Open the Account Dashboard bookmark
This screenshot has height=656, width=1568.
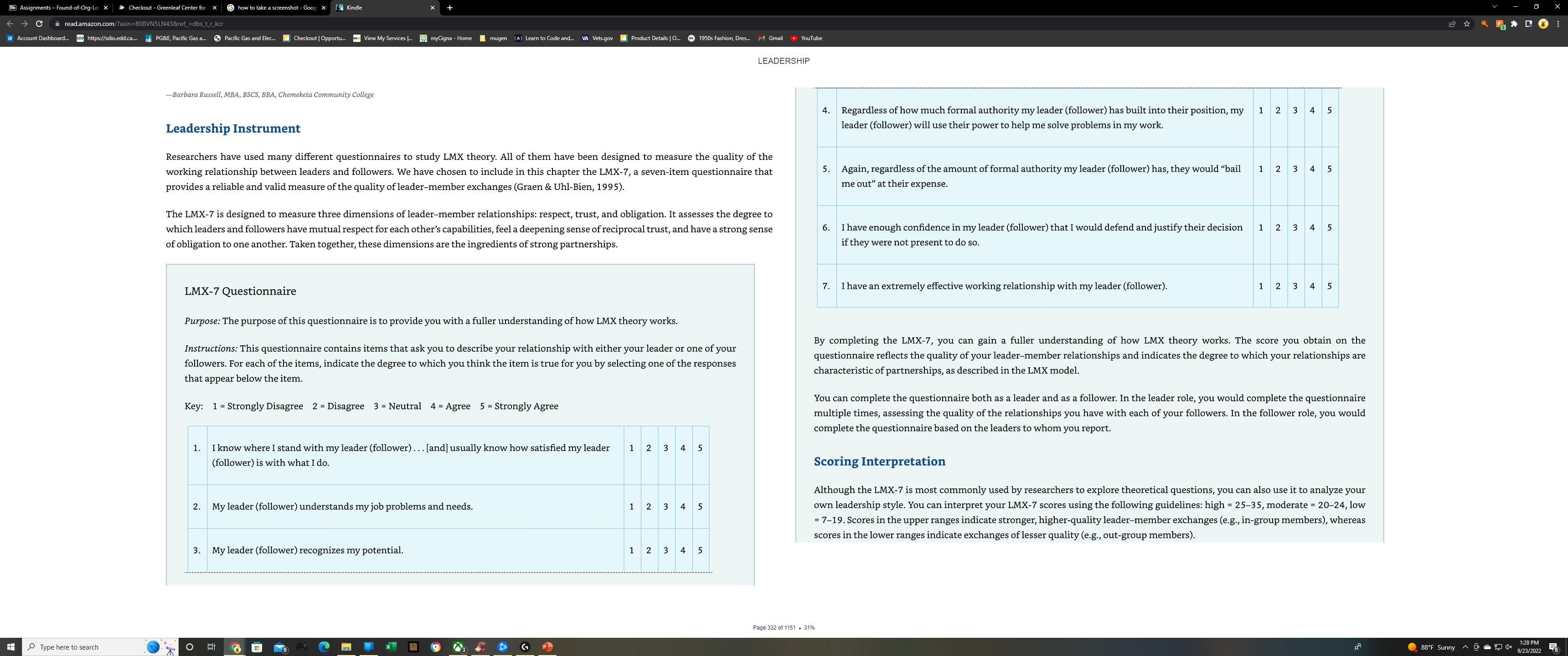(x=38, y=38)
